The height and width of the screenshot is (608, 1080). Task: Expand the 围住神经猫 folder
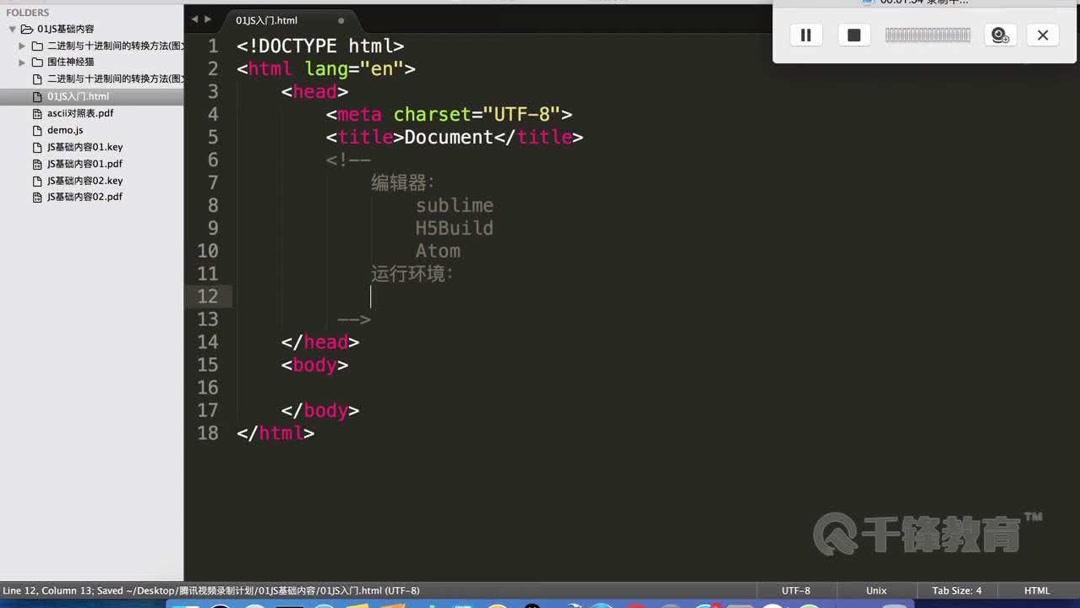[x=21, y=62]
